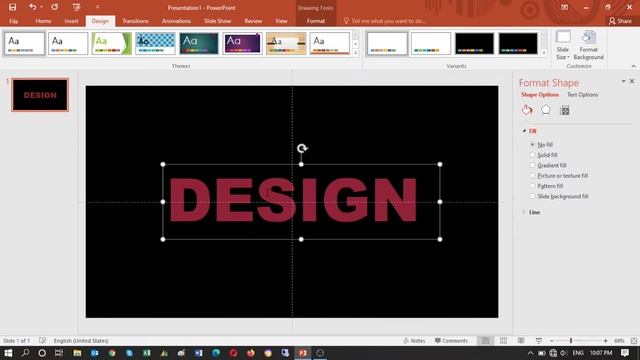Switch to the Home tab
The image size is (640, 360).
[43, 21]
